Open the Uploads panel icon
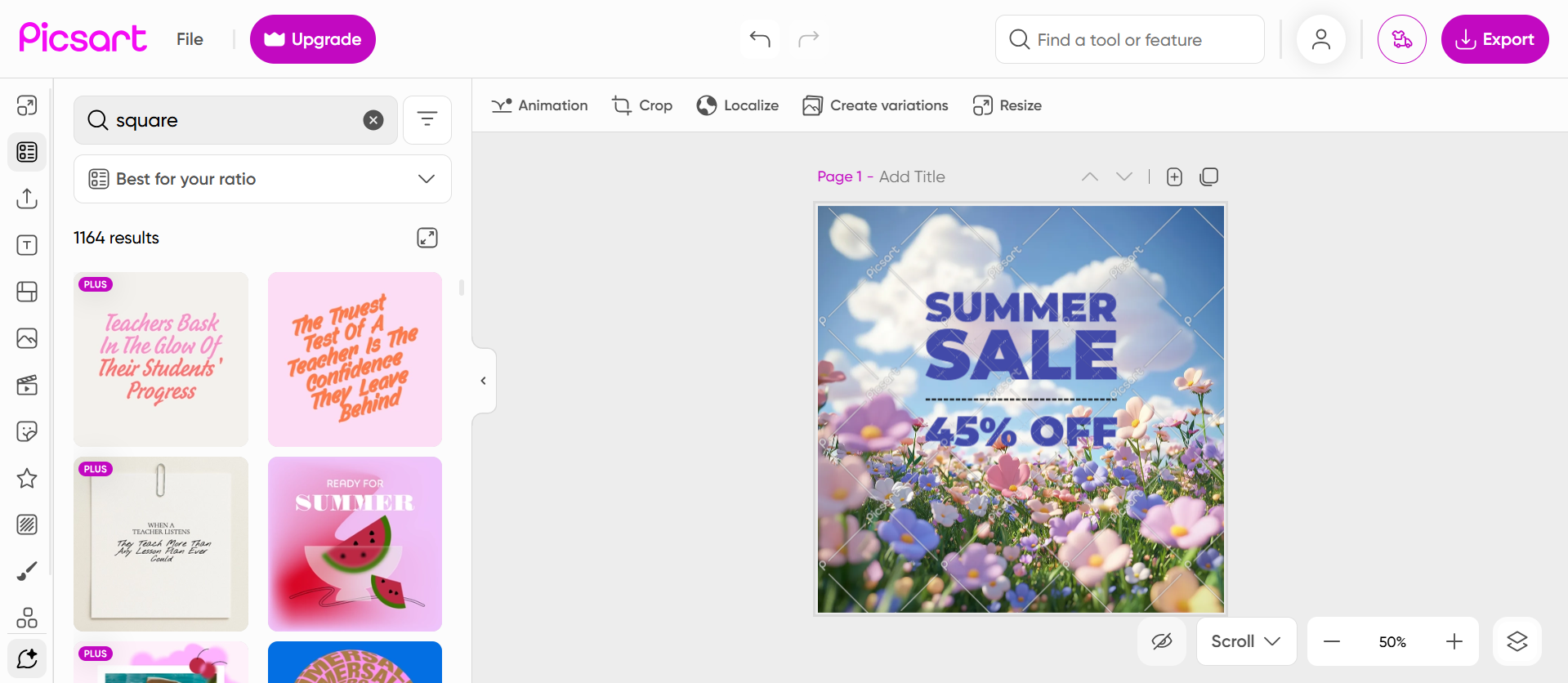Image resolution: width=1568 pixels, height=683 pixels. click(x=27, y=199)
